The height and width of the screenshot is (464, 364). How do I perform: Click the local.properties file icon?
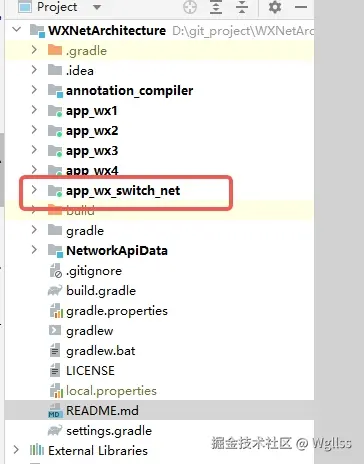pos(56,391)
